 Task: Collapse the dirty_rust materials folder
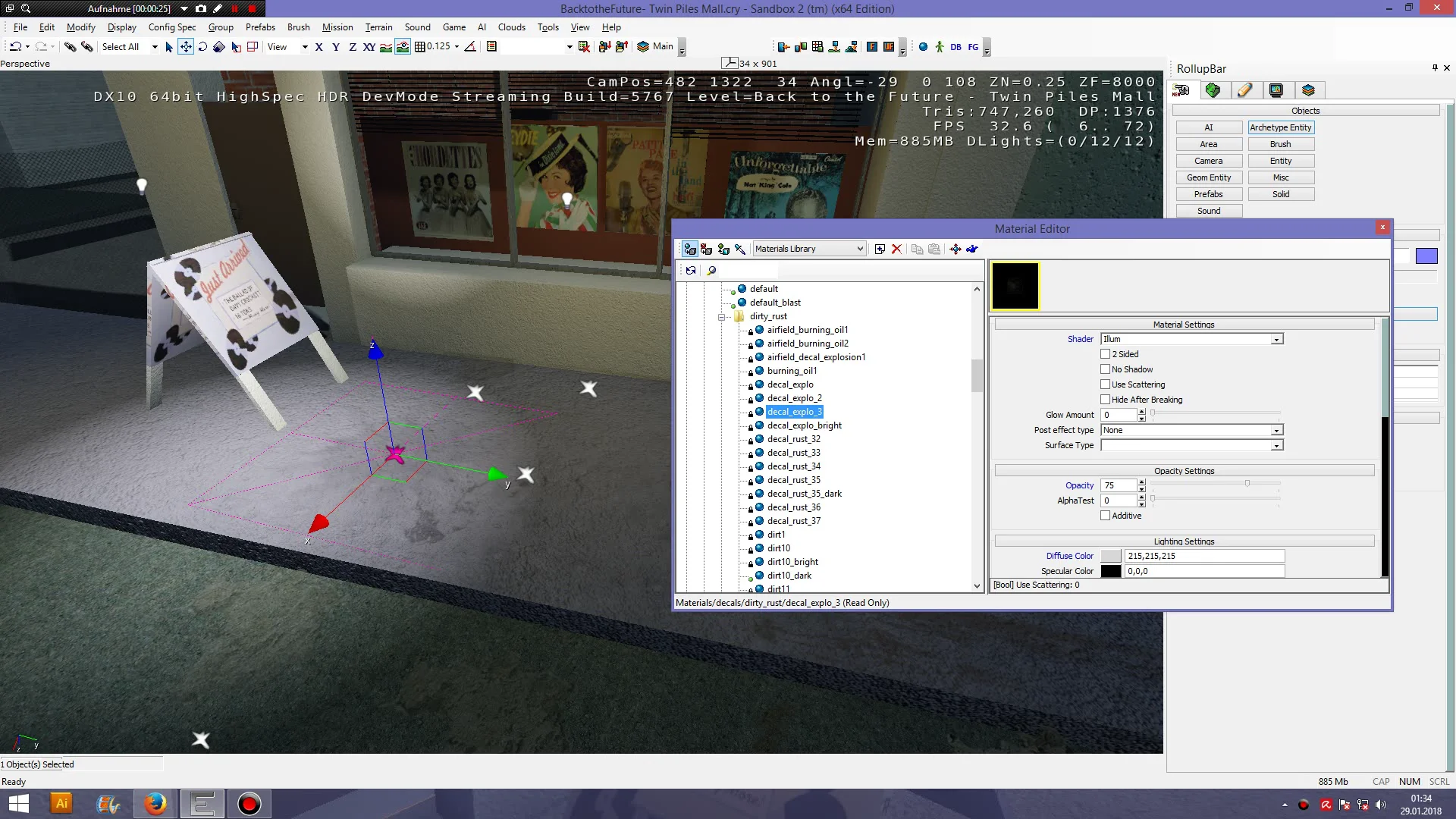722,316
